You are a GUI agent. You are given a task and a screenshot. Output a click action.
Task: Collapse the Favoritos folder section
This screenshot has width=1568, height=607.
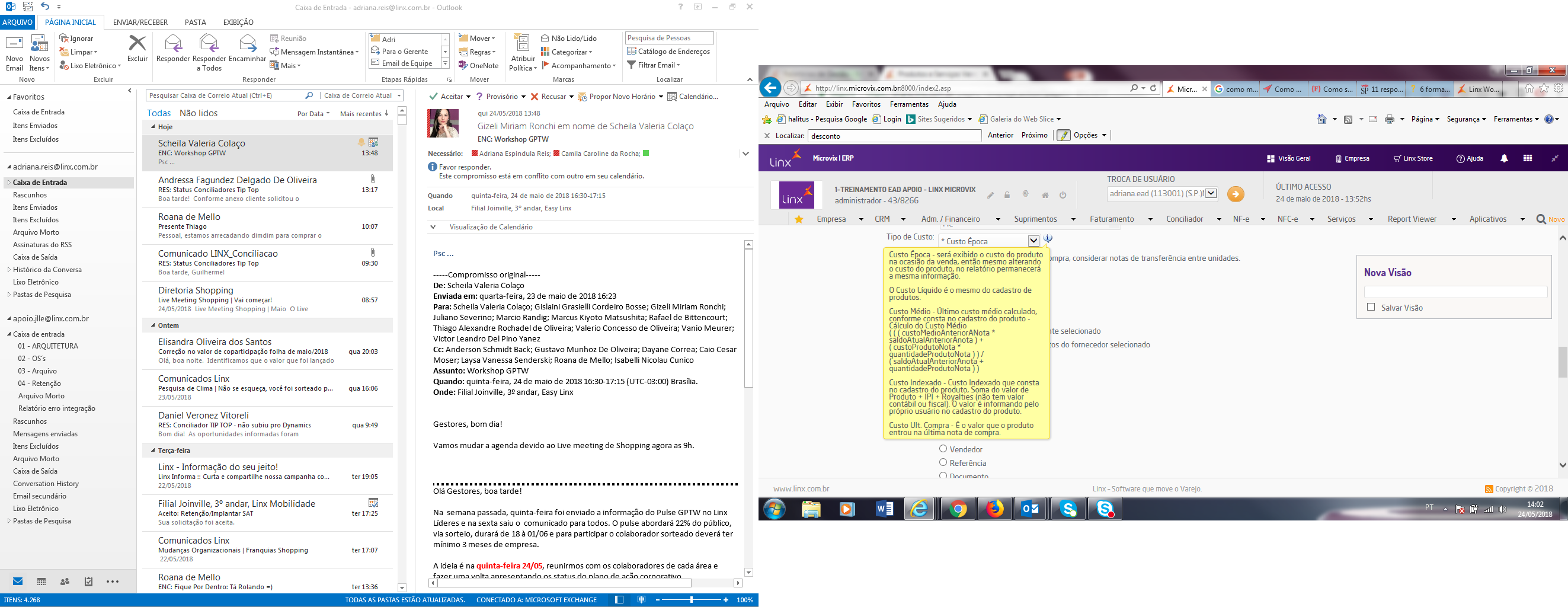pyautogui.click(x=8, y=97)
